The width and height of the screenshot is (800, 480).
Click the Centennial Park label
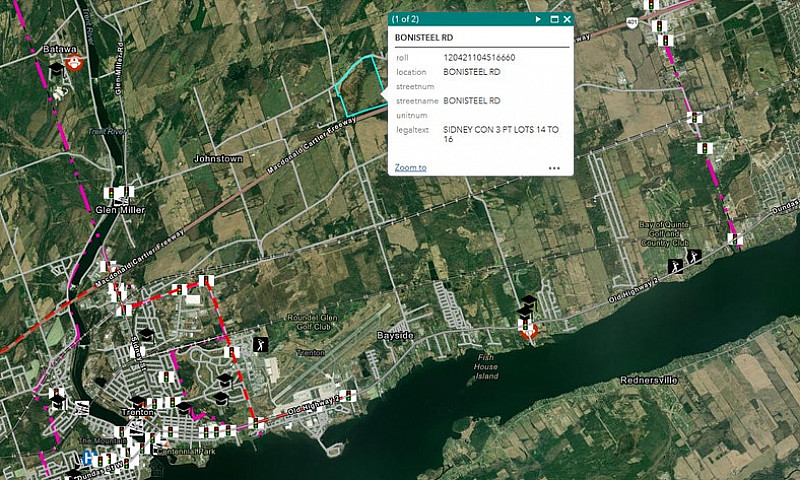point(186,452)
